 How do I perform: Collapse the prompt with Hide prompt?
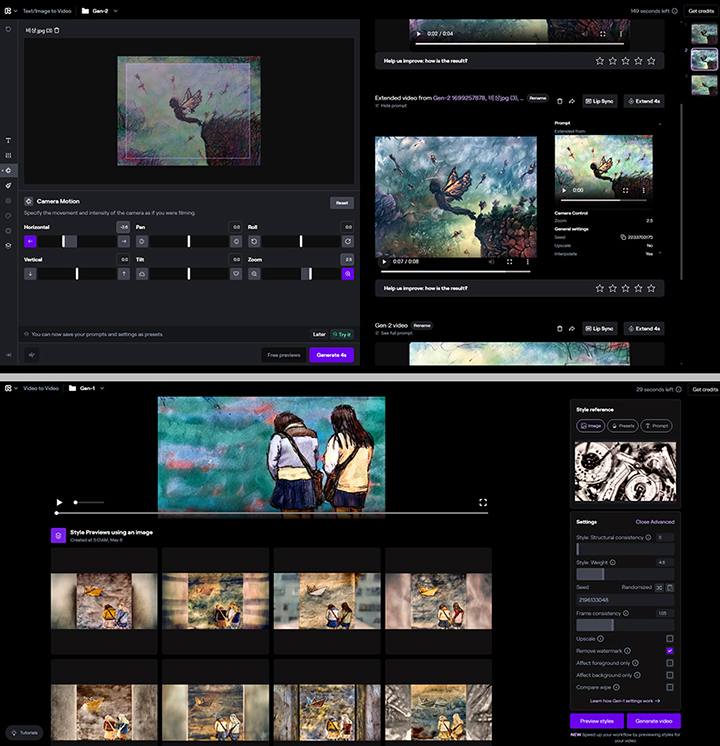[x=391, y=106]
